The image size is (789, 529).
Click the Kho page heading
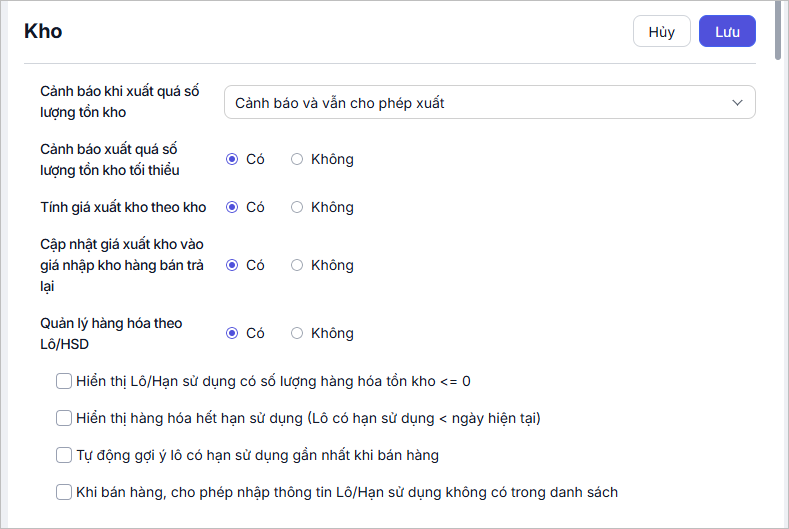point(43,31)
